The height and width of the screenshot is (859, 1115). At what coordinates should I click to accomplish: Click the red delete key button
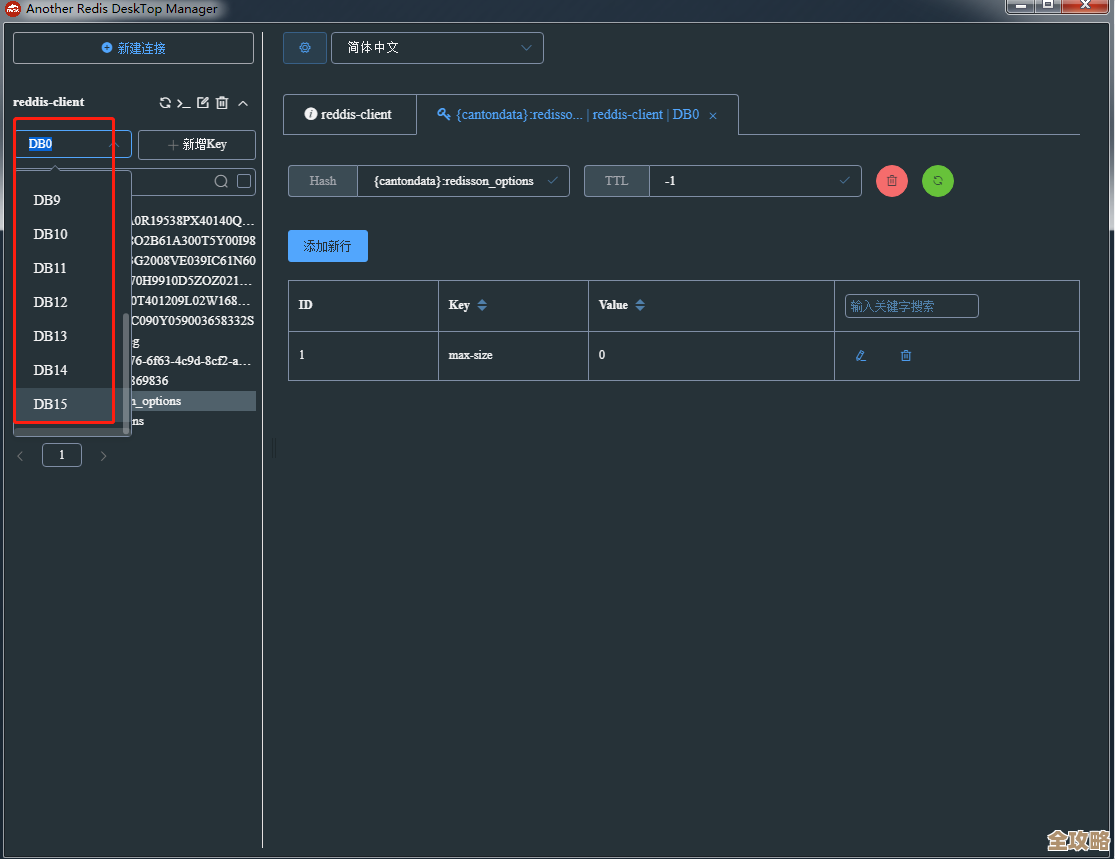(891, 181)
